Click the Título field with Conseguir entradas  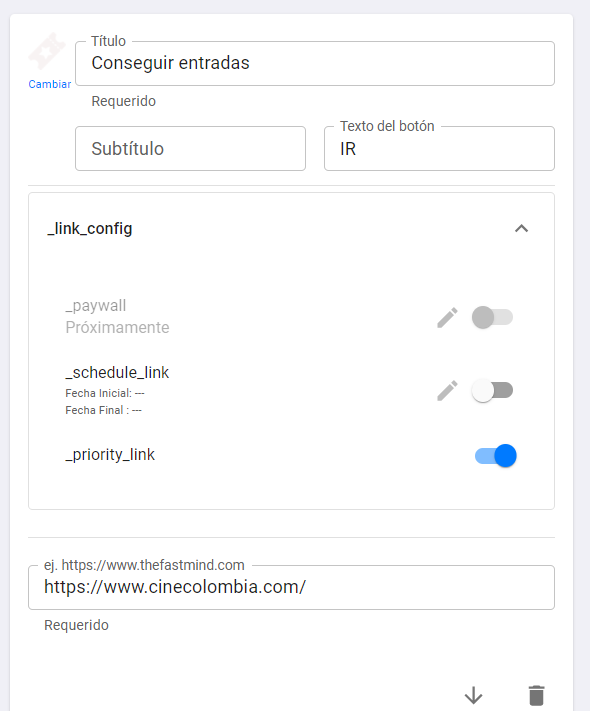pyautogui.click(x=315, y=63)
